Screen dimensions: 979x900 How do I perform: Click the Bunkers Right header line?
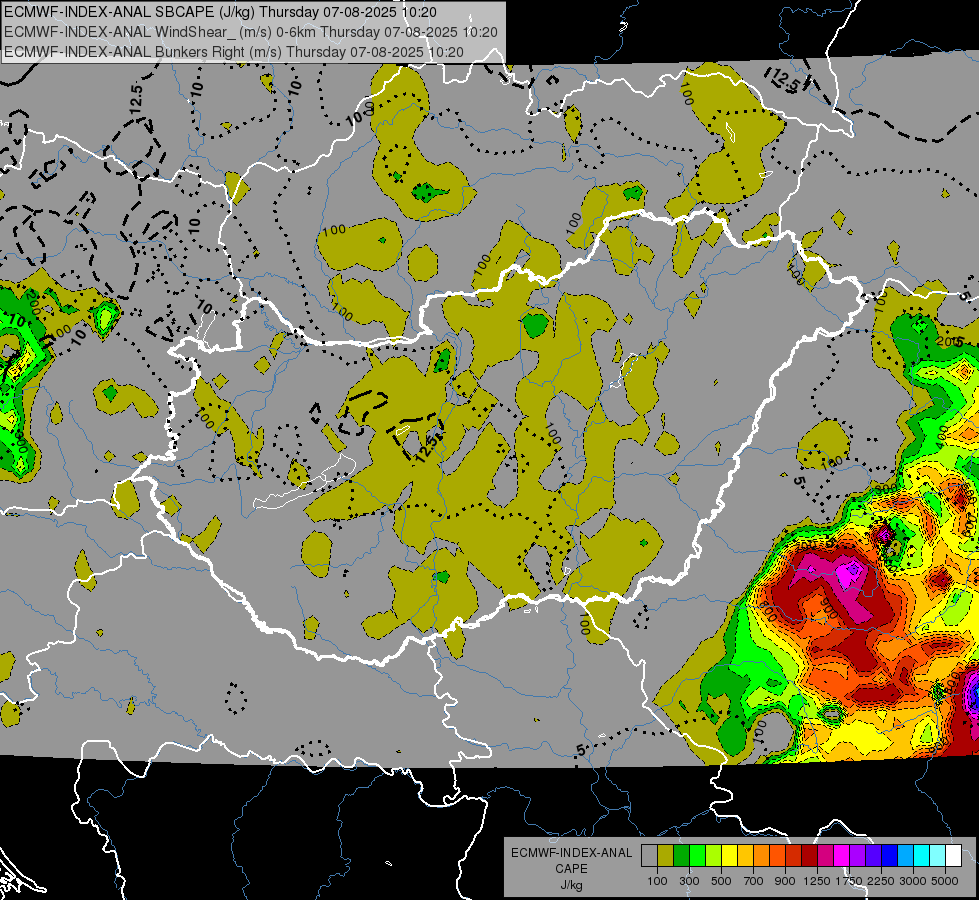click(234, 52)
